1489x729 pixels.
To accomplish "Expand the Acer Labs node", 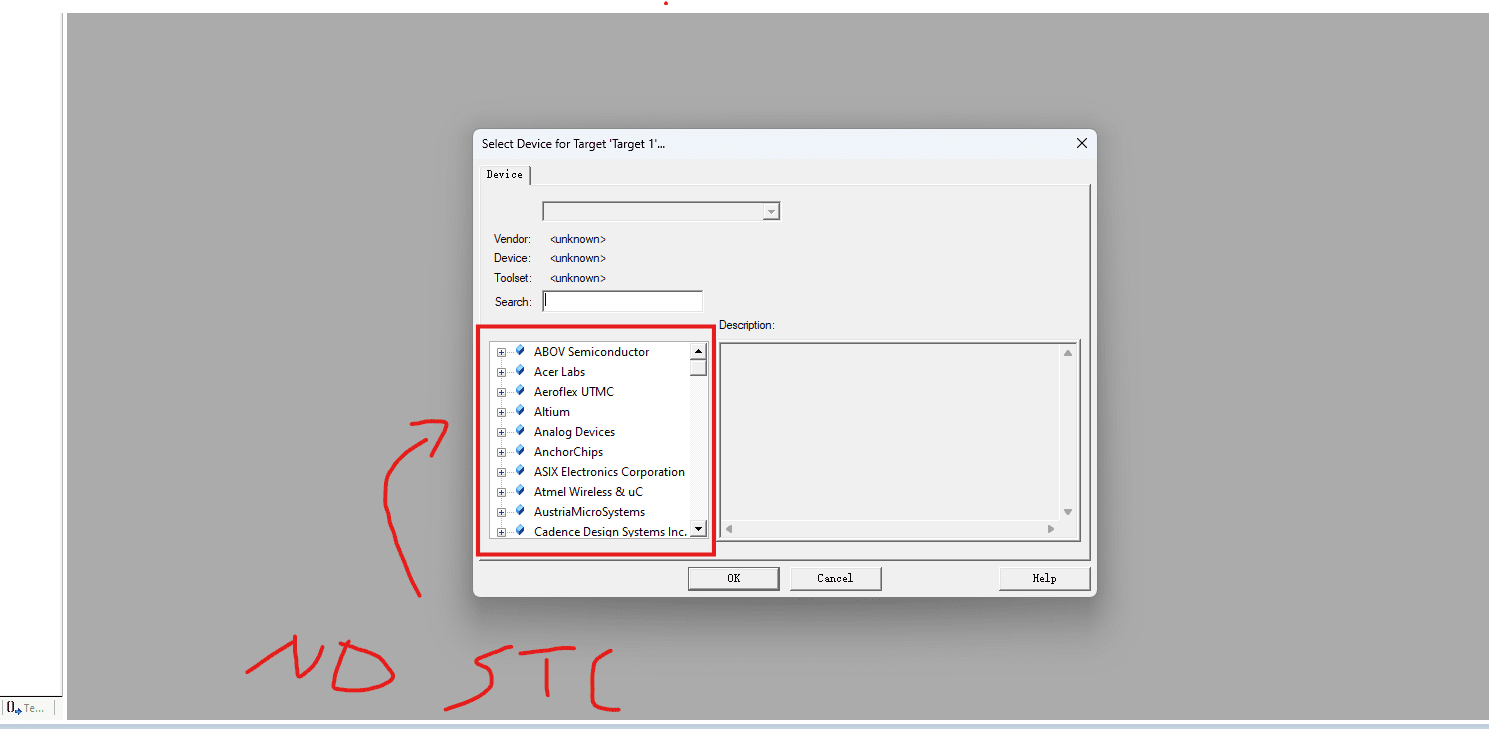I will pyautogui.click(x=501, y=372).
